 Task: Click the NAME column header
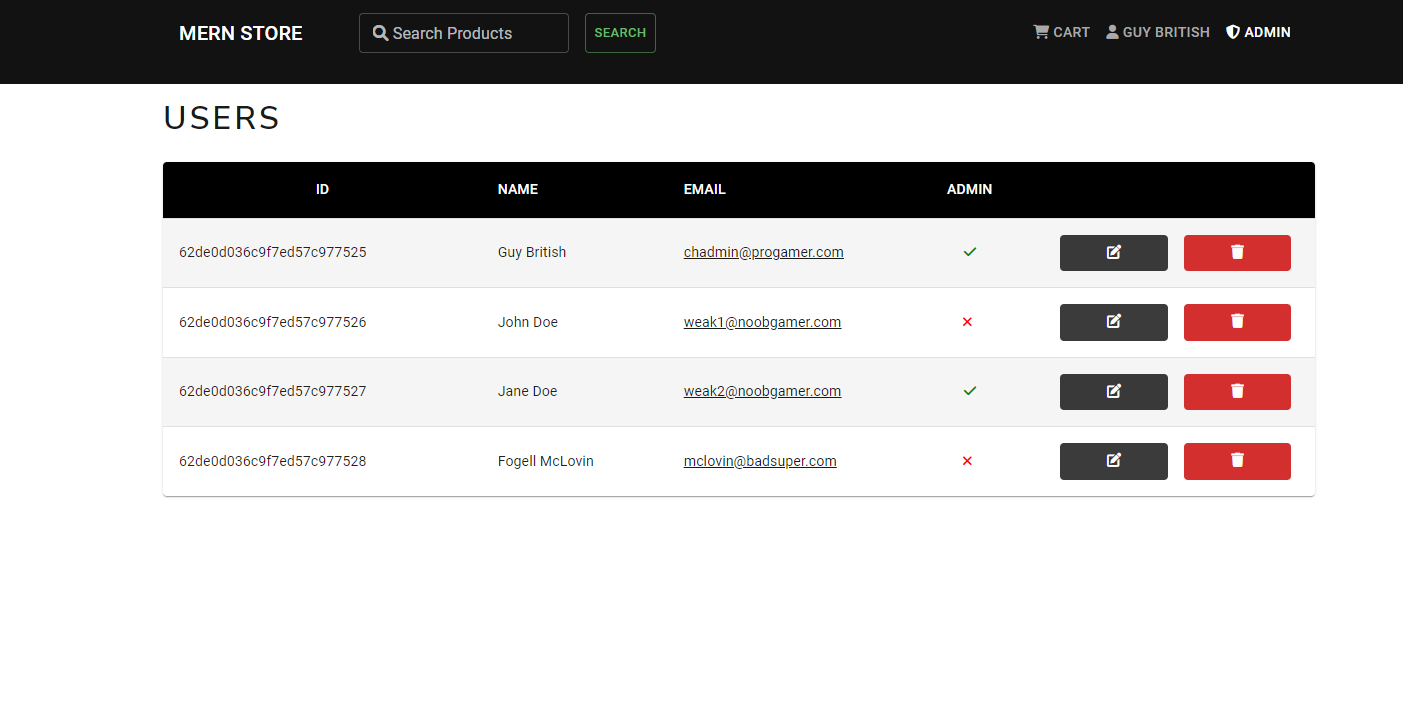(x=518, y=189)
